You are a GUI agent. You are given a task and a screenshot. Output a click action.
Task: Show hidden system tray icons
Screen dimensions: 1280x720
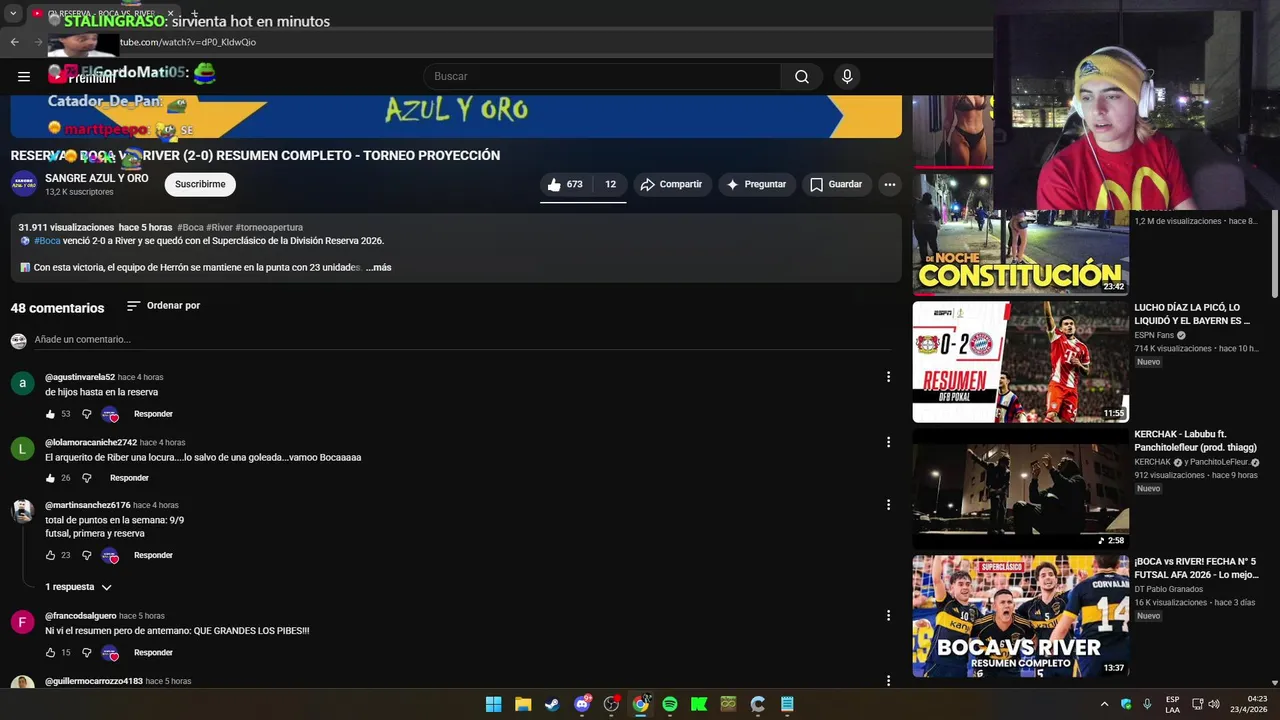[1104, 704]
